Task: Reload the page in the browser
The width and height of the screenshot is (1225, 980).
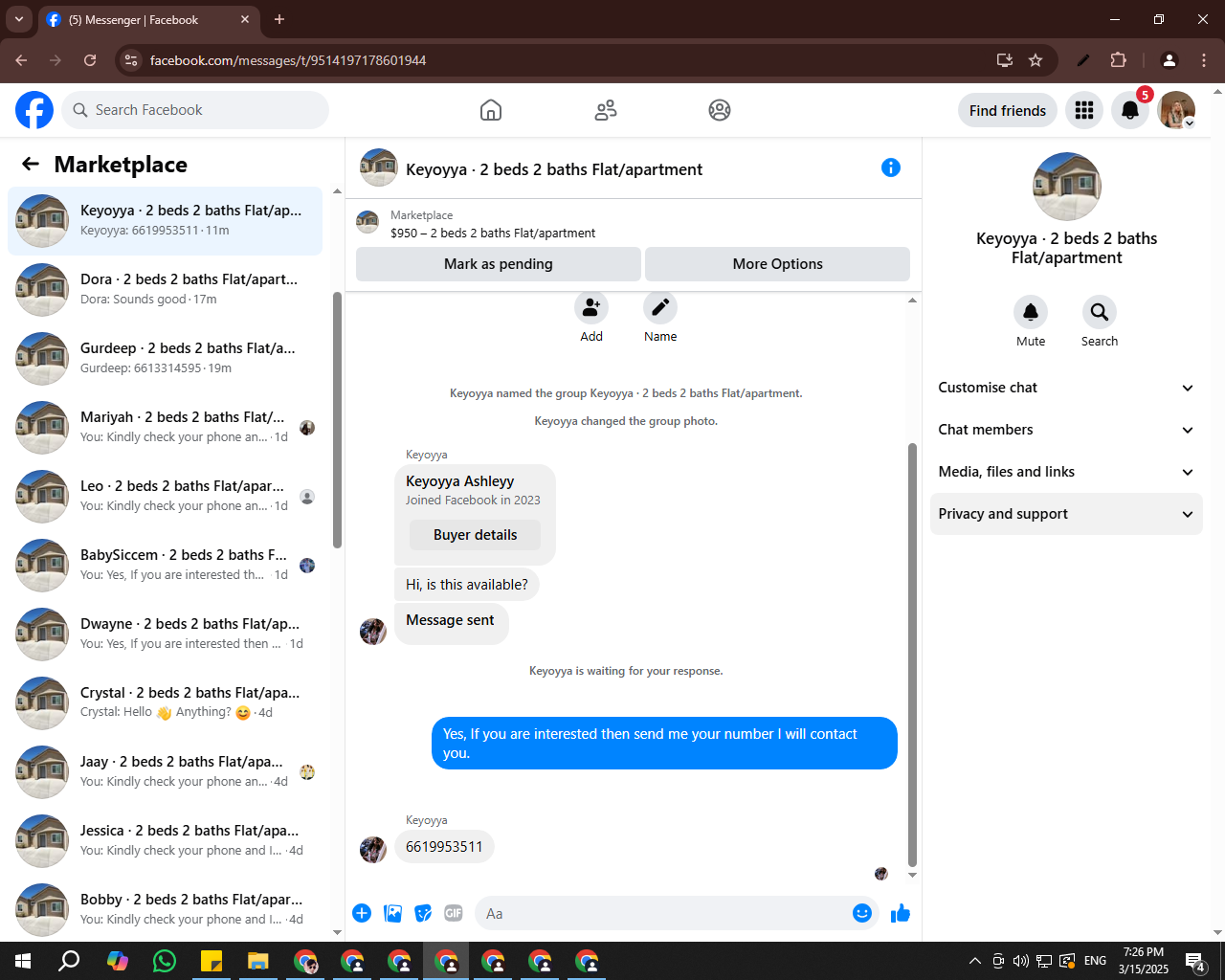Action: pyautogui.click(x=90, y=60)
